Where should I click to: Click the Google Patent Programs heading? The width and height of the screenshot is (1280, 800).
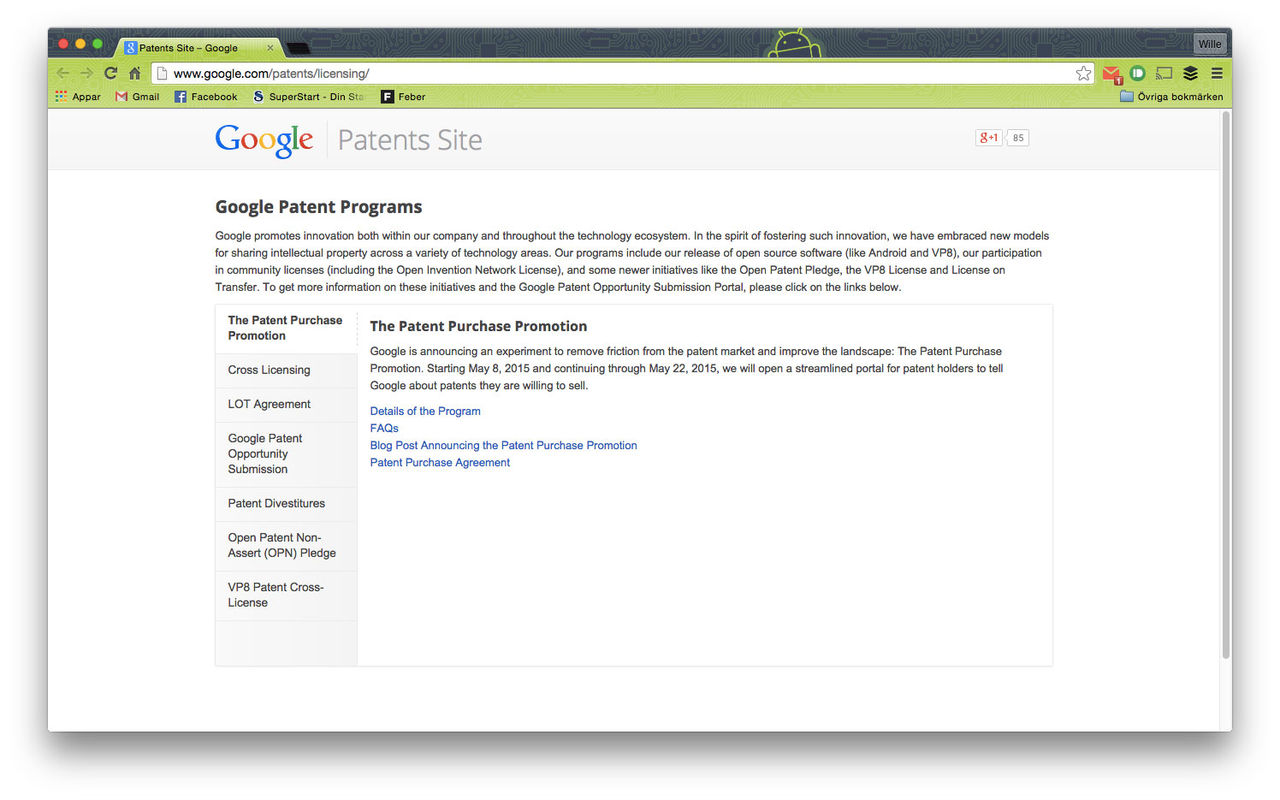point(318,207)
